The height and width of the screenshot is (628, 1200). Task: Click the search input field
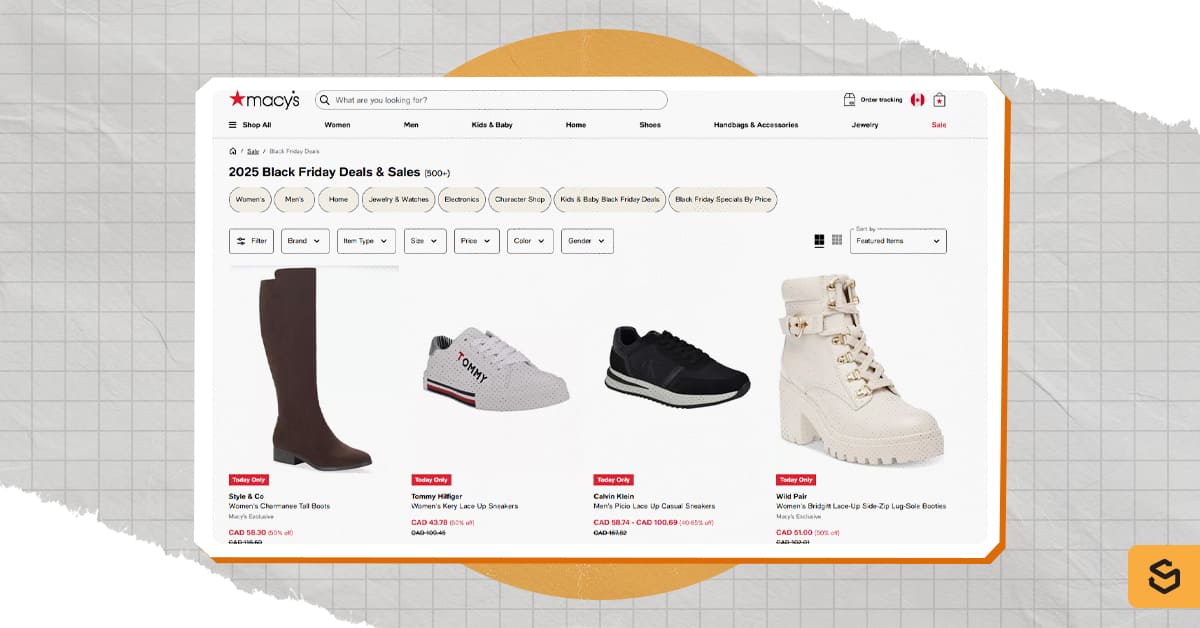click(x=491, y=100)
